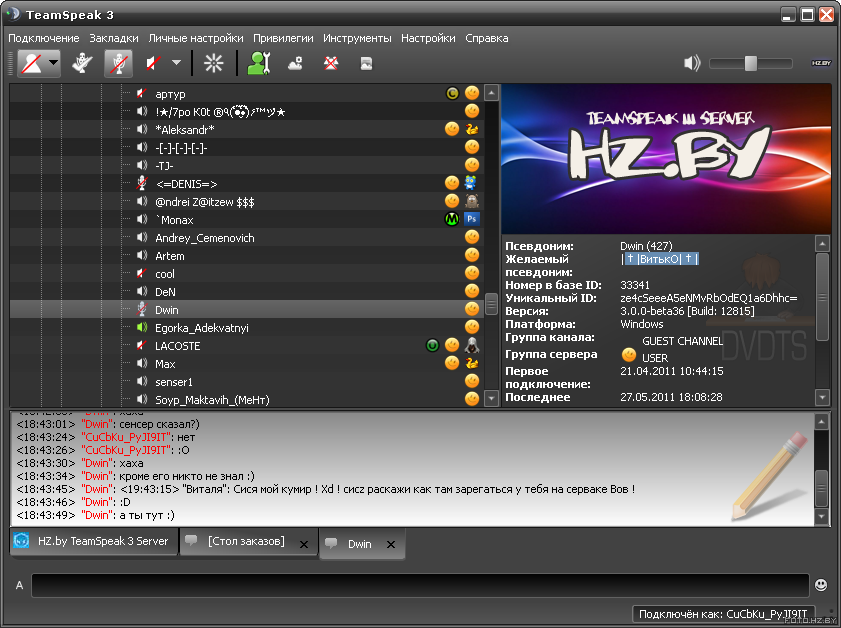Open the Справка menu
Viewport: 841px width, 628px height.
(x=486, y=38)
